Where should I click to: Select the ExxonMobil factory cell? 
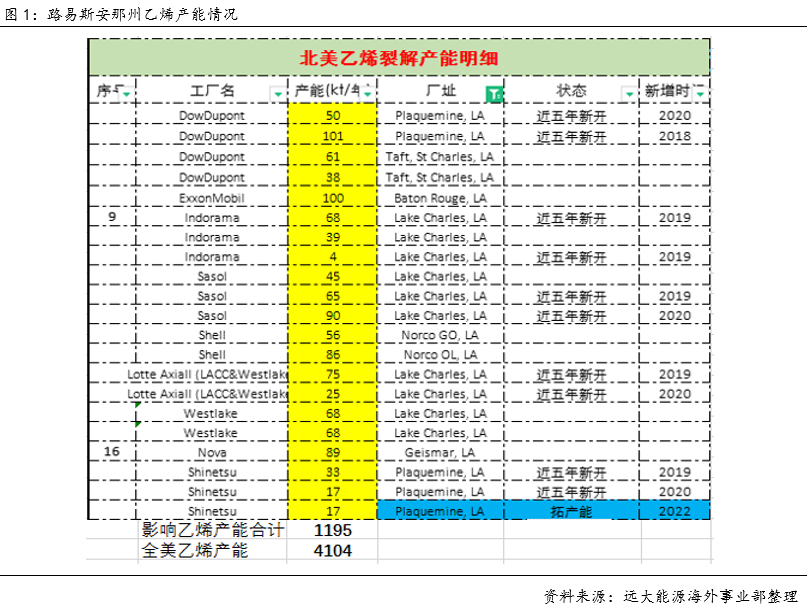(212, 198)
